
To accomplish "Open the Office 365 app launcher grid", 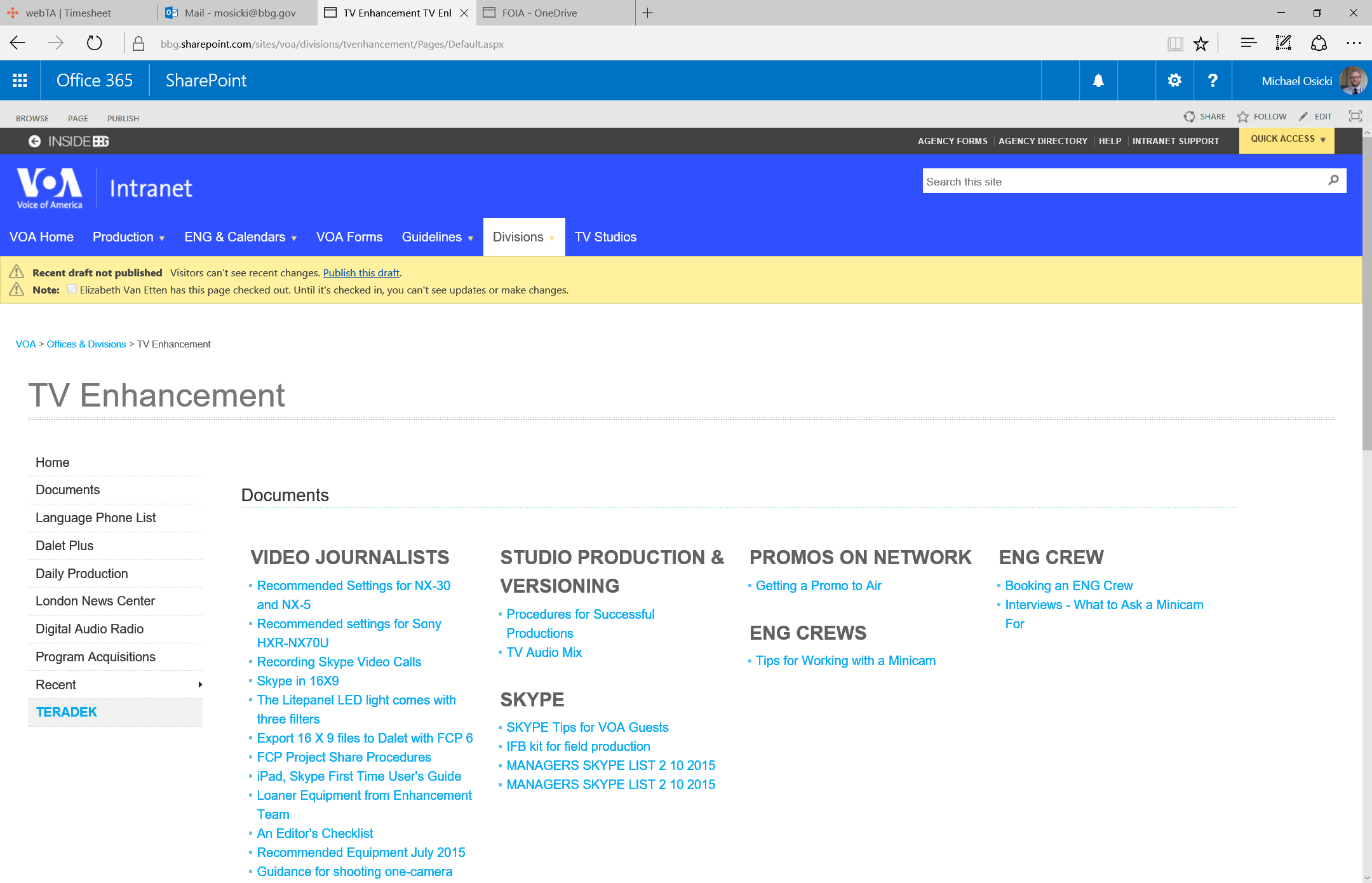I will [x=20, y=81].
